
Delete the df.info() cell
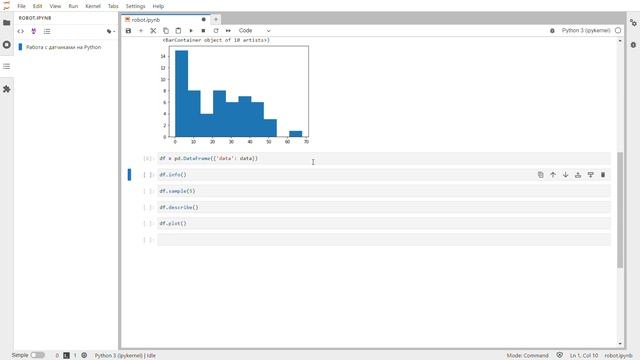pyautogui.click(x=603, y=175)
